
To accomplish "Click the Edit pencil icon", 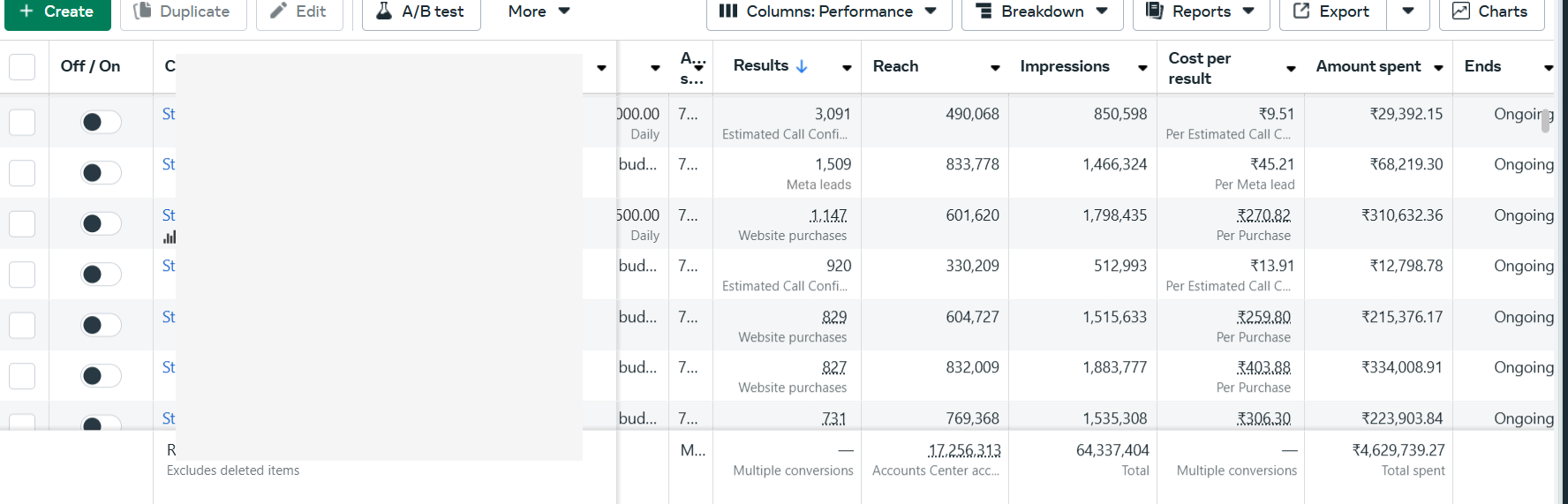I will (278, 11).
